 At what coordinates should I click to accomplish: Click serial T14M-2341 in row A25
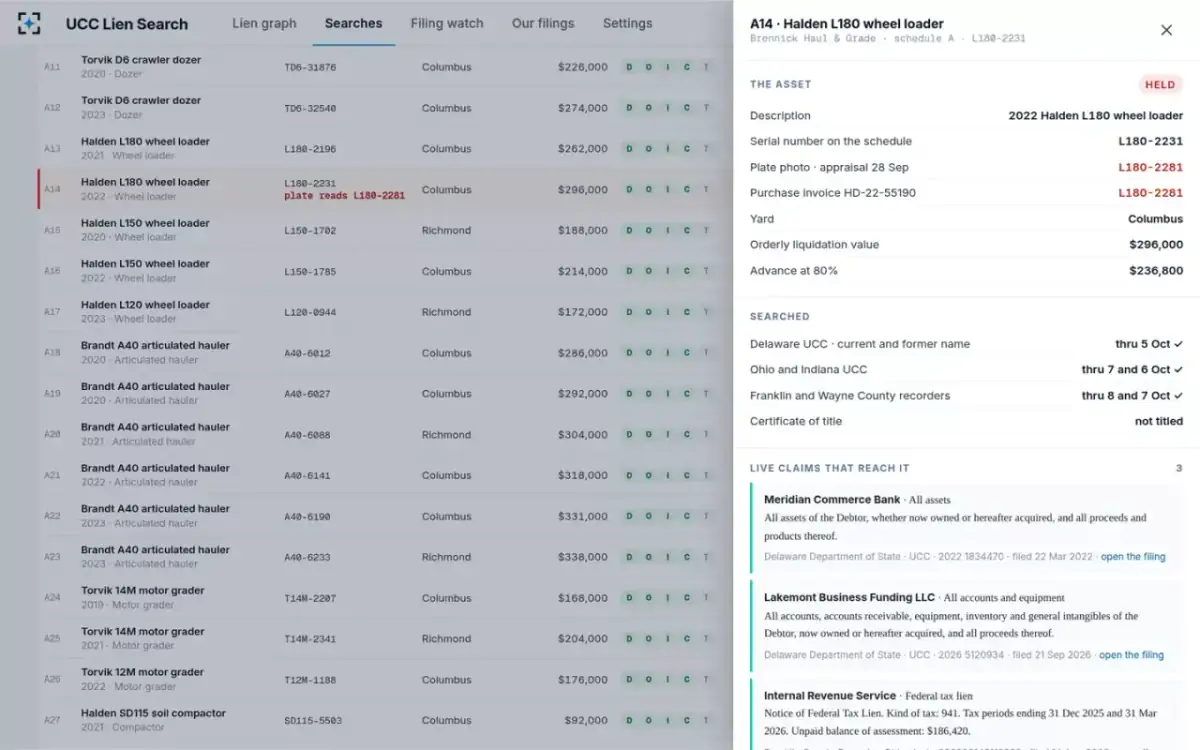310,639
